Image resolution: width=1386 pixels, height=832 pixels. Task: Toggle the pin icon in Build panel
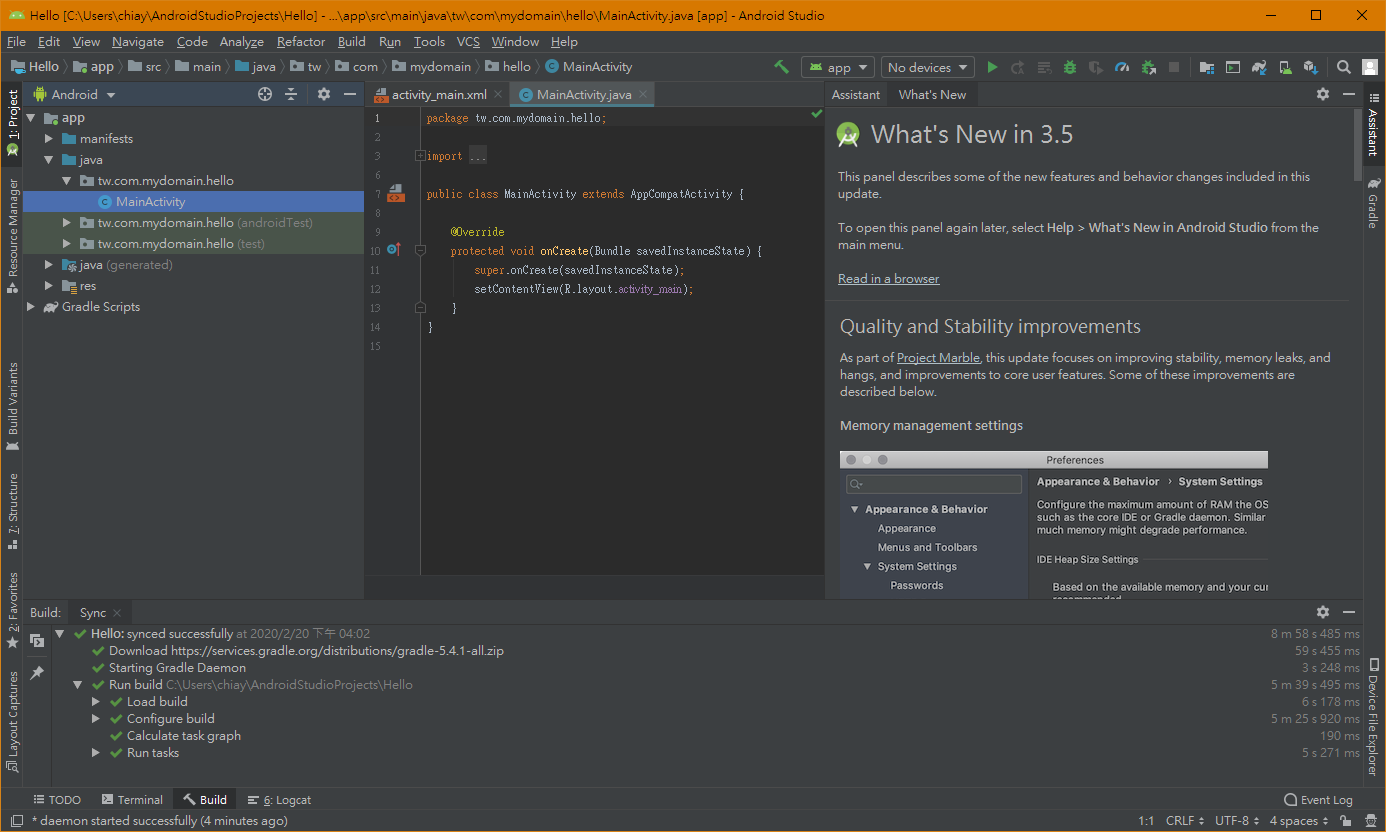[x=37, y=673]
